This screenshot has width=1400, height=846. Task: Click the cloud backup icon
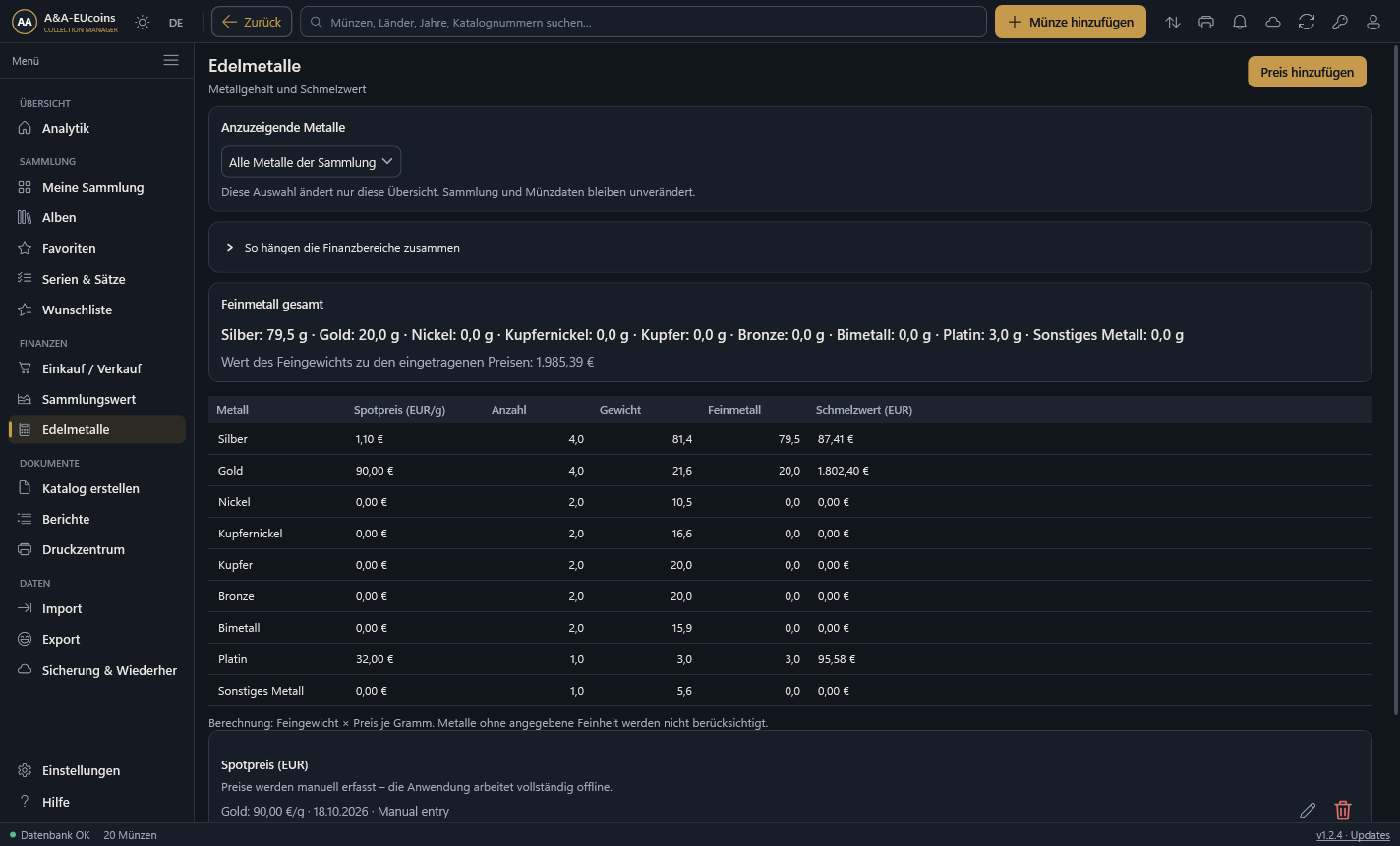pos(1273,22)
